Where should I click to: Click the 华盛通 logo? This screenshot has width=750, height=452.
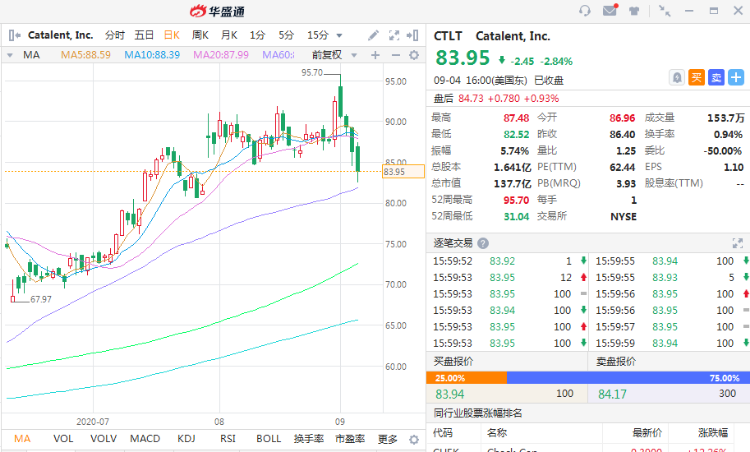pyautogui.click(x=217, y=11)
